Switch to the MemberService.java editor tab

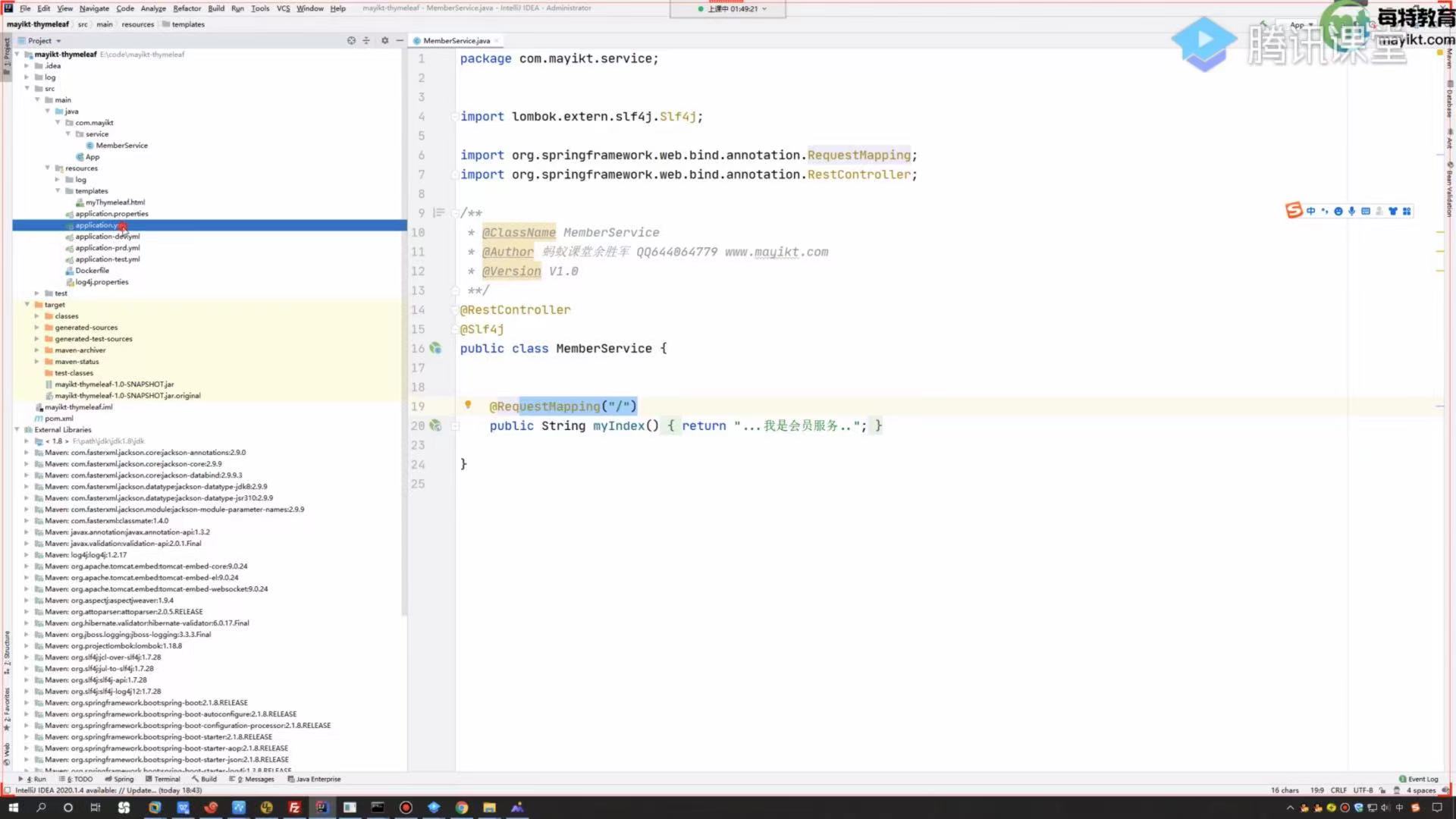(456, 41)
